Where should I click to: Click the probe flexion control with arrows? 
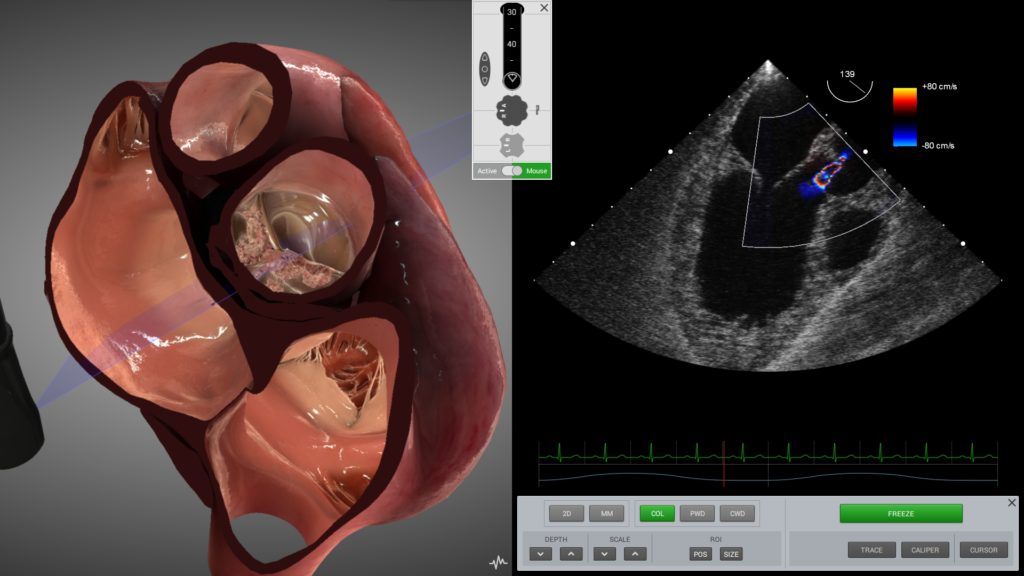pos(485,69)
